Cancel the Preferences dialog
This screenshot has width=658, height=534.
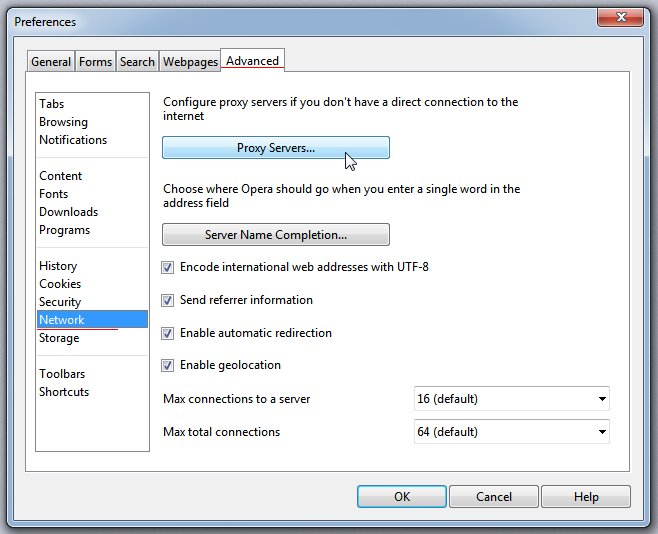pos(494,497)
